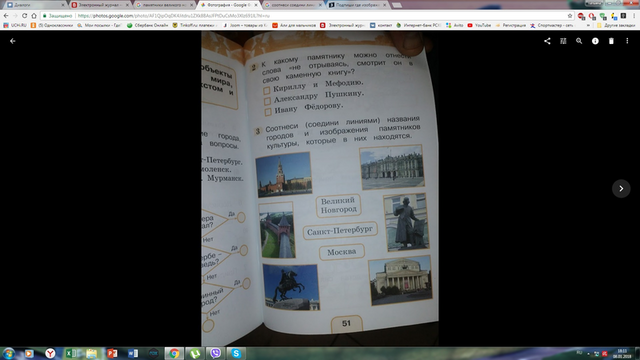Viewport: 640px width, 360px height.
Task: Delete this photo with trash icon
Action: [x=611, y=41]
